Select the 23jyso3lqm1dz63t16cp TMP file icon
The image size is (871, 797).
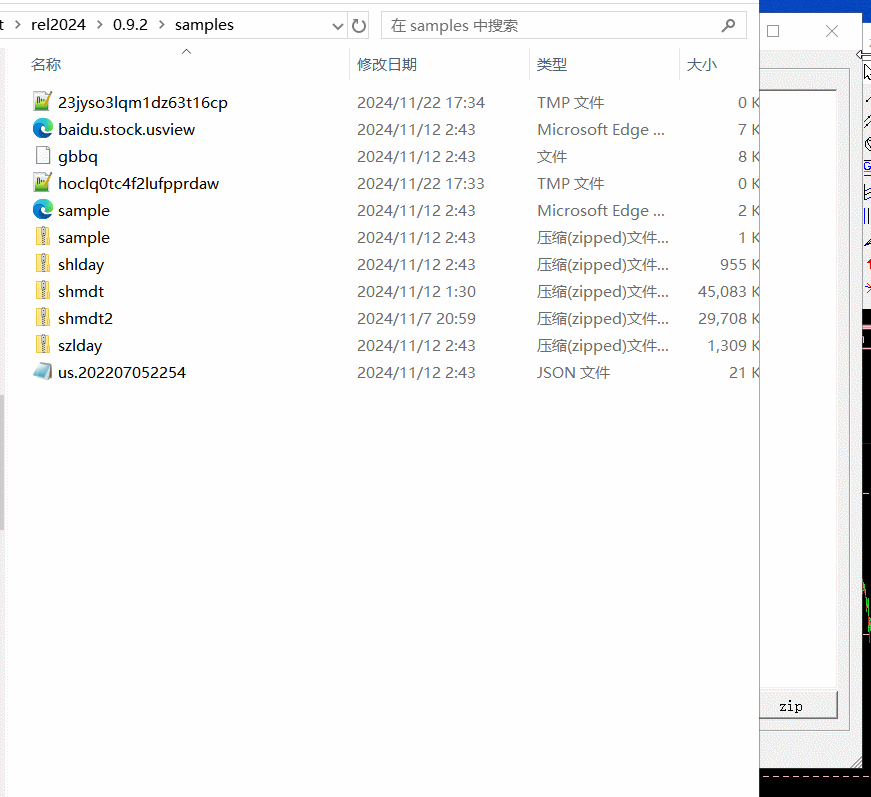point(42,102)
